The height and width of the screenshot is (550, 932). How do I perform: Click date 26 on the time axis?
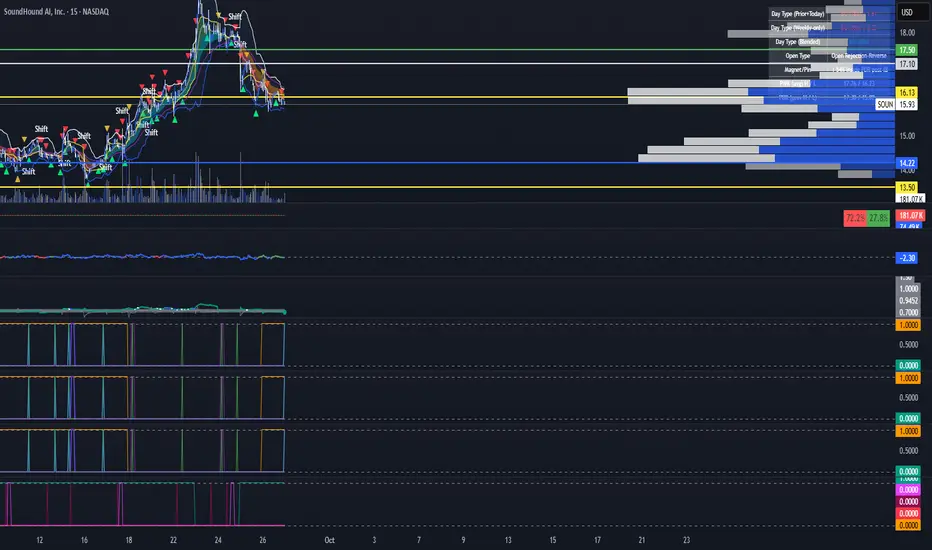pos(262,540)
